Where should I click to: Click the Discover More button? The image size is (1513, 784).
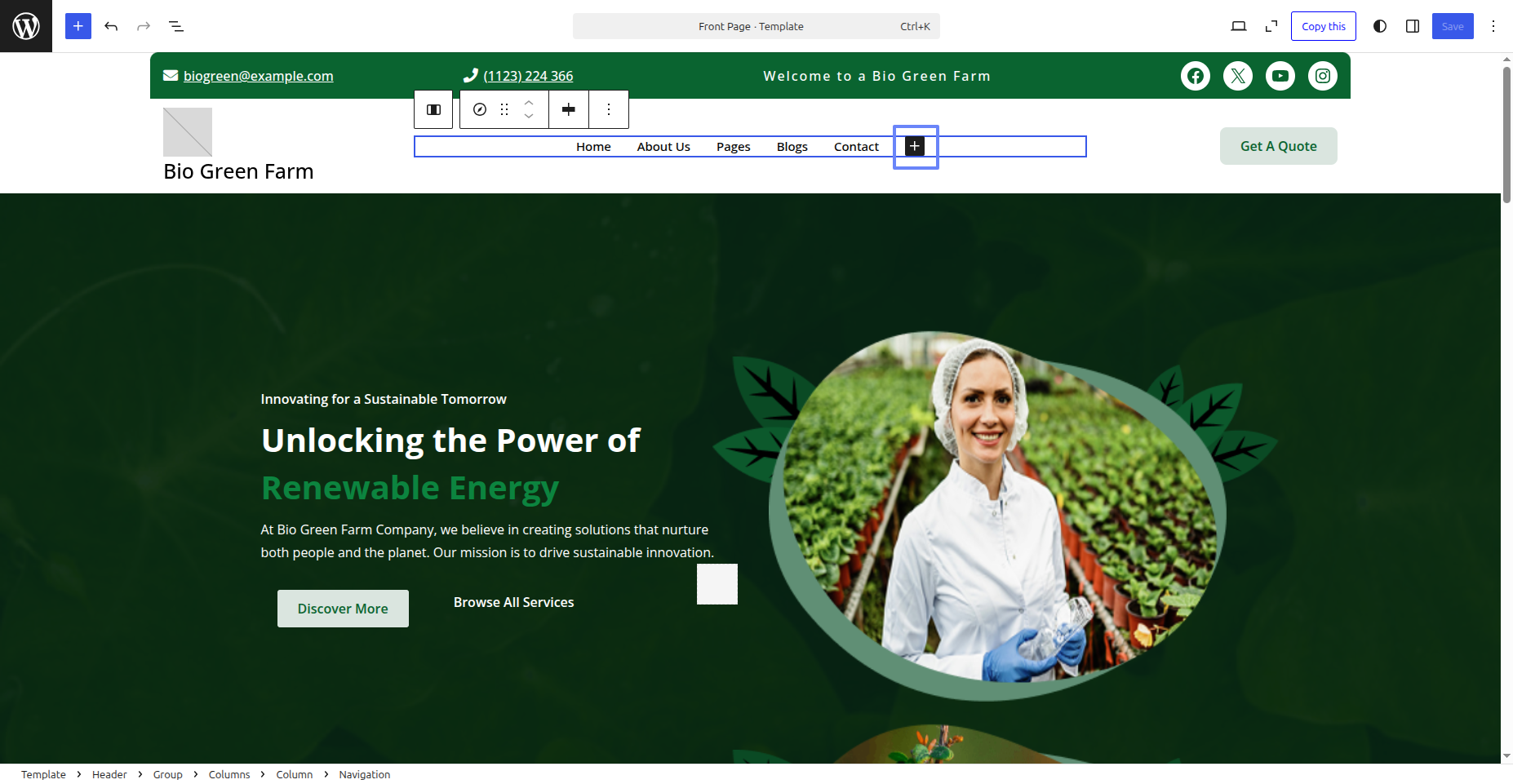(343, 609)
